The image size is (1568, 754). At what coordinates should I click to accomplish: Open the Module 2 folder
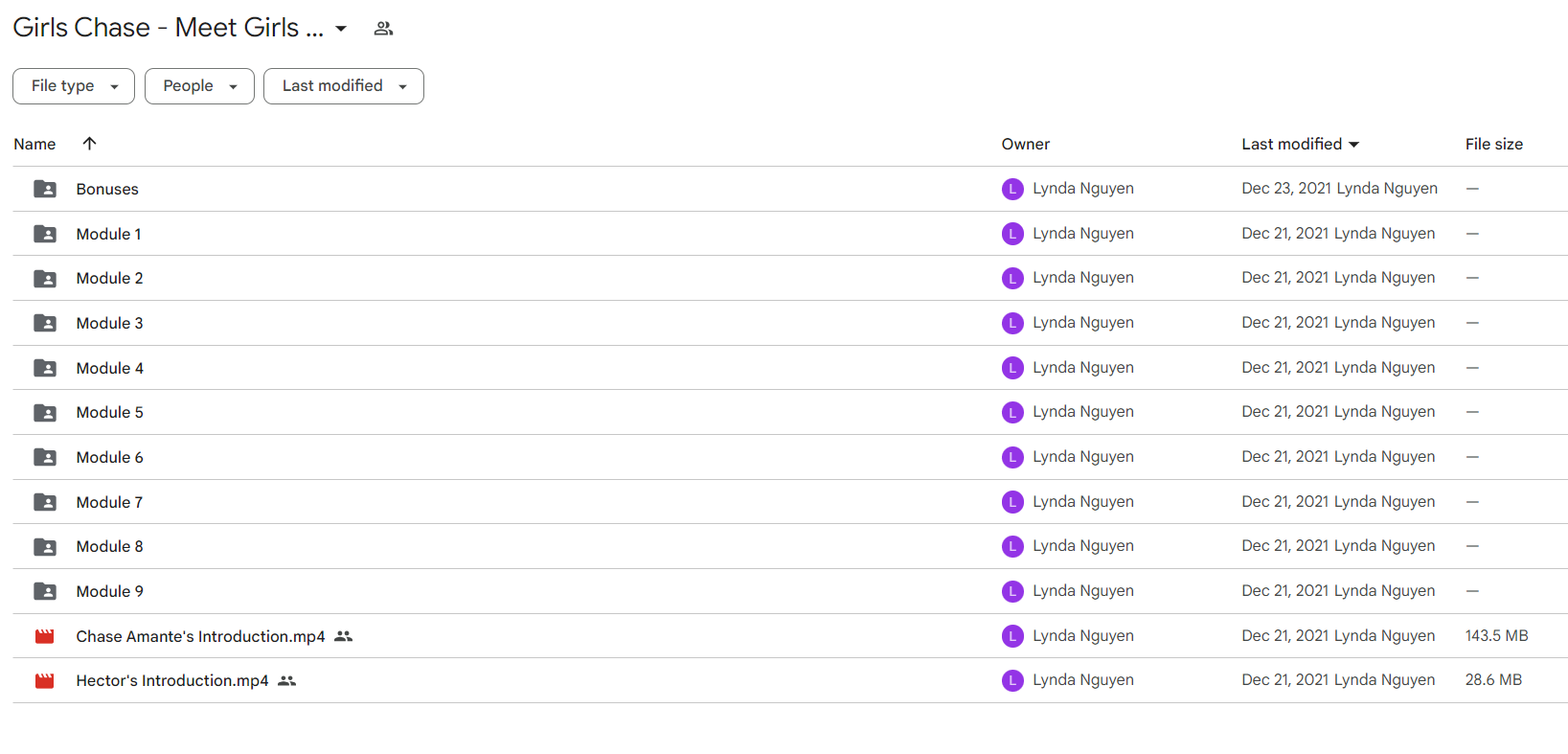tap(110, 278)
